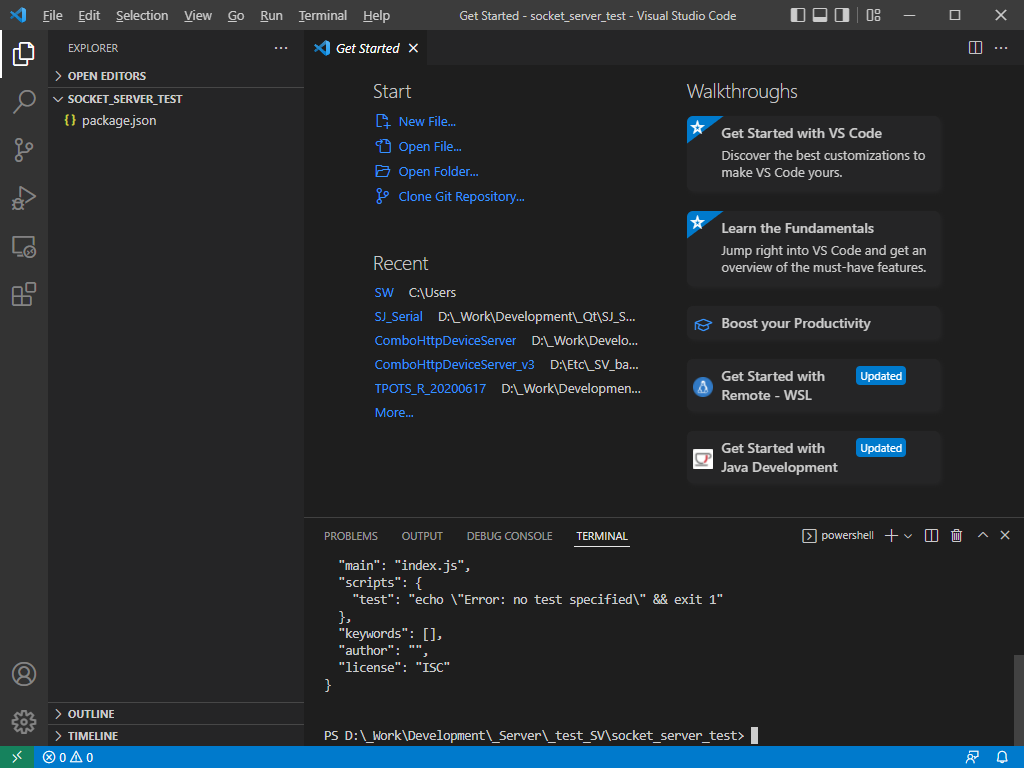
Task: Open the Terminal menu
Action: coord(323,15)
